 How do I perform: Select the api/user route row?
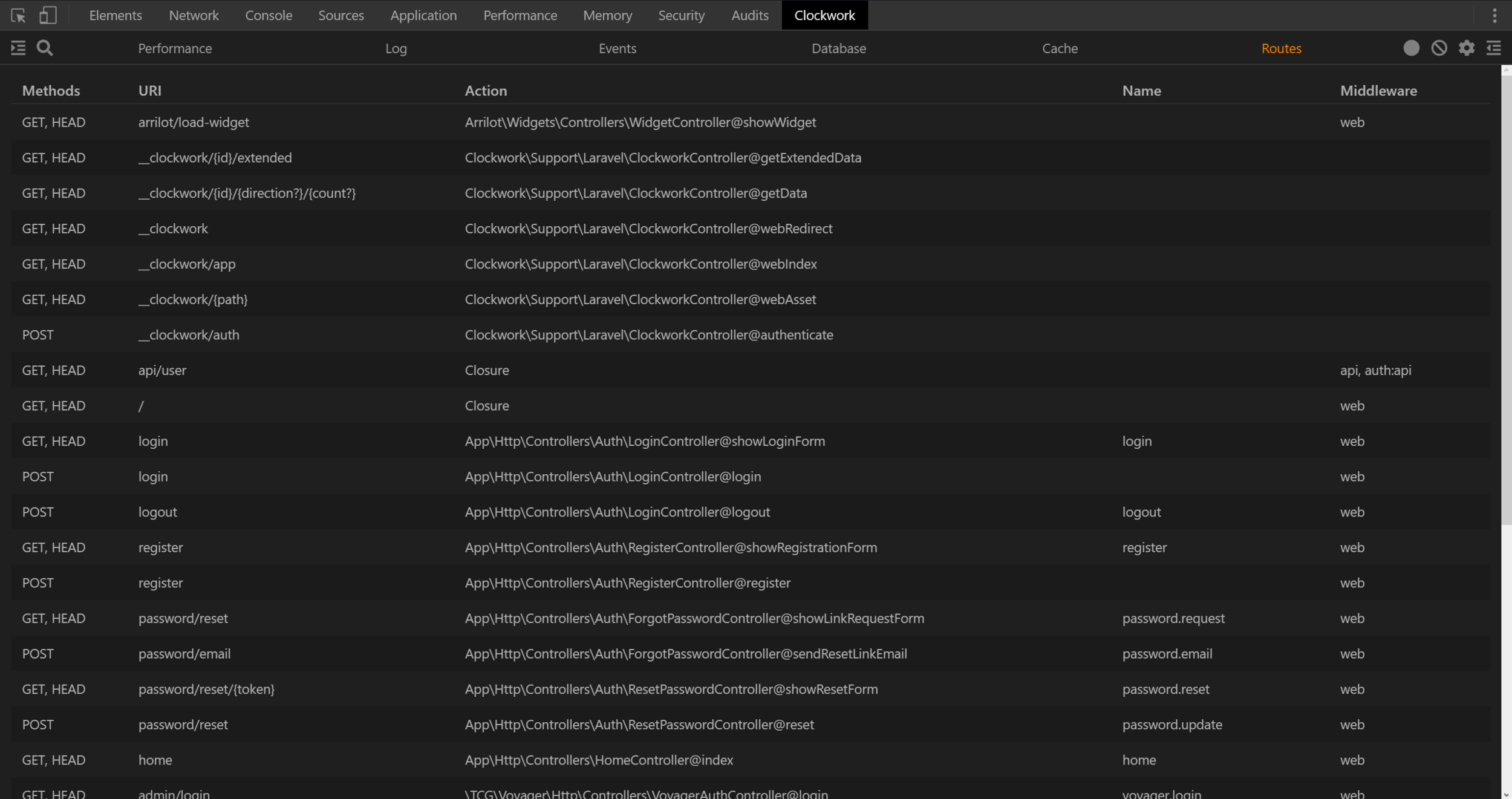[162, 370]
